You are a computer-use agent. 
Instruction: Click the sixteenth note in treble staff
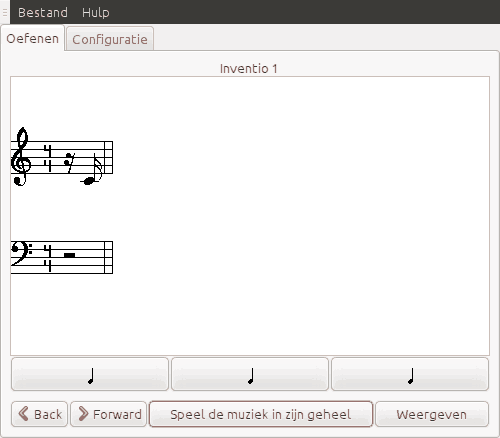tap(91, 169)
